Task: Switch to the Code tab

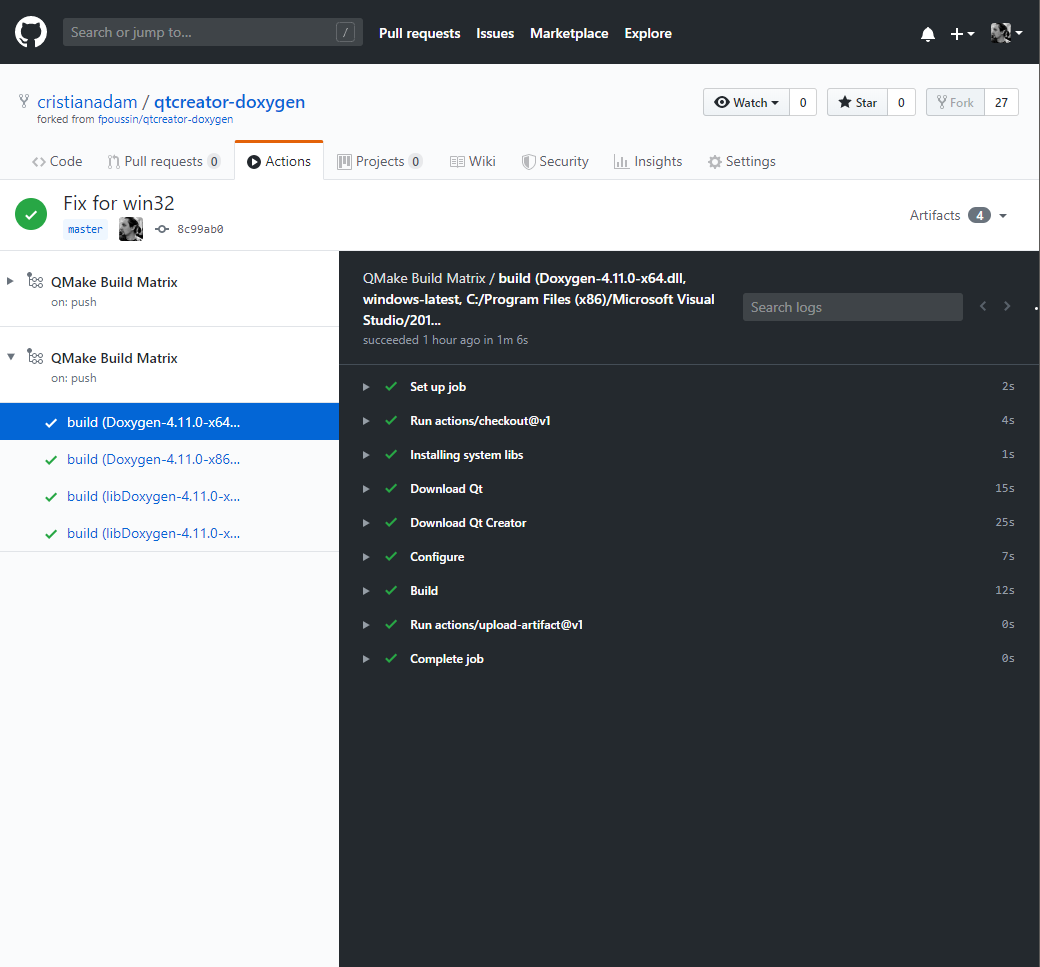Action: pos(56,161)
